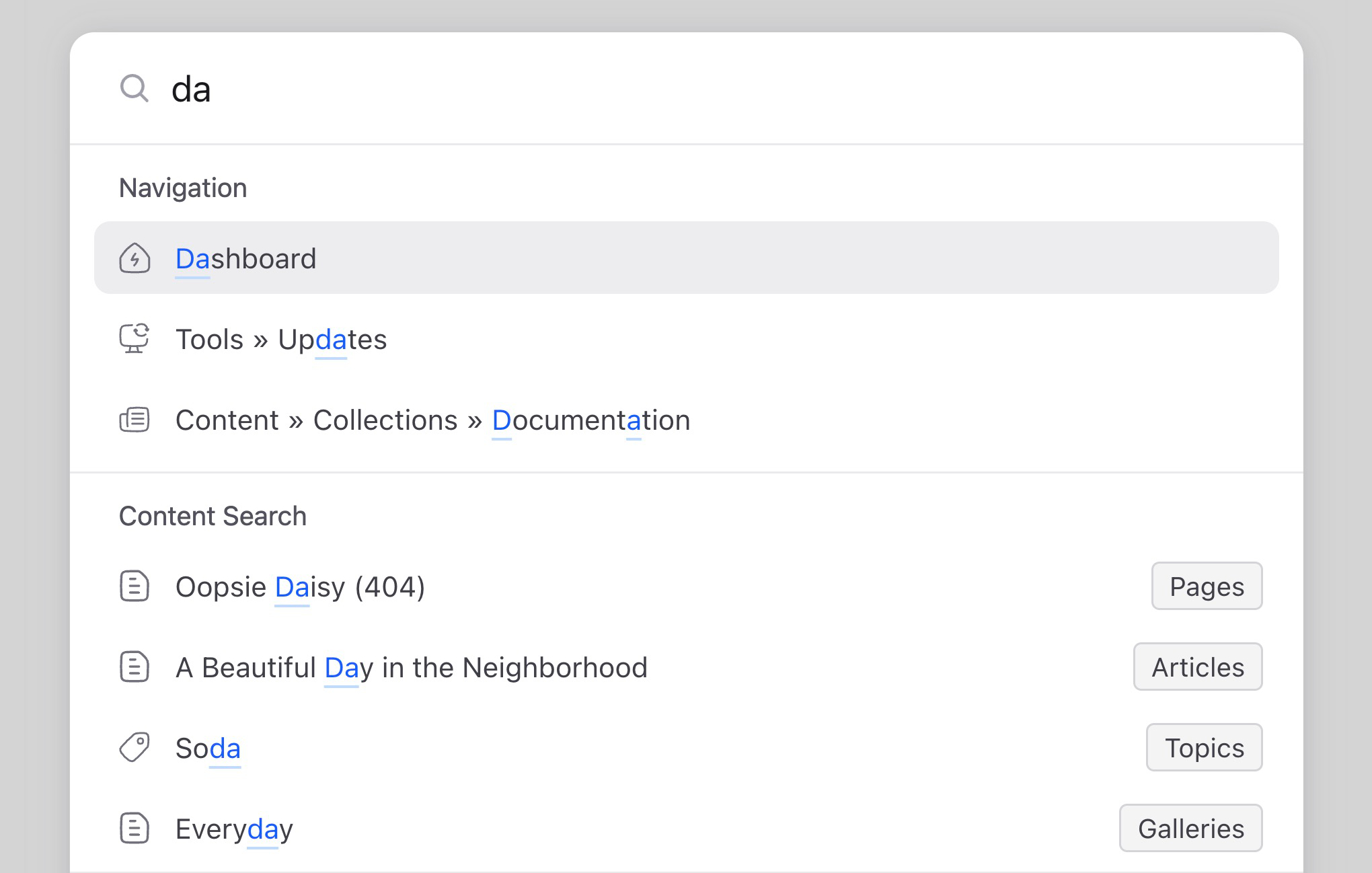The width and height of the screenshot is (1372, 873).
Task: Open A Beautiful Day in the Neighborhood article
Action: (411, 667)
